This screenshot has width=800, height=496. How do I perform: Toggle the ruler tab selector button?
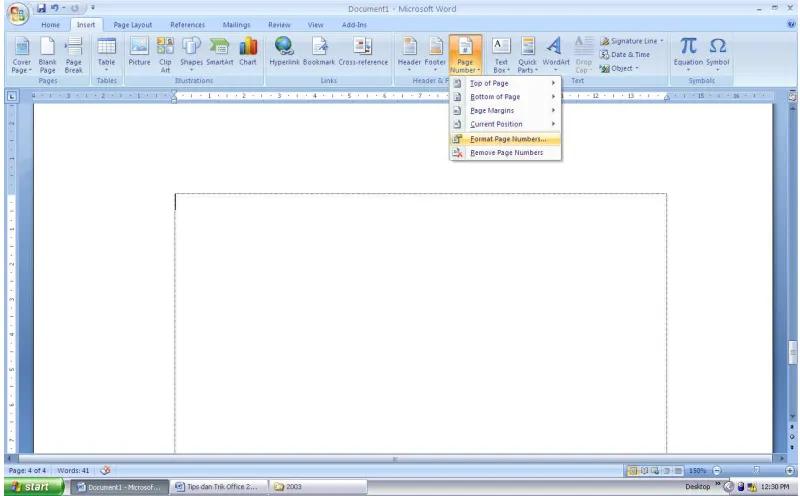click(11, 96)
